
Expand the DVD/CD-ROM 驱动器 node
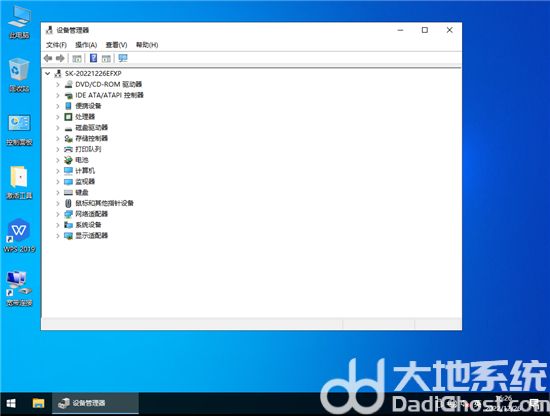58,84
